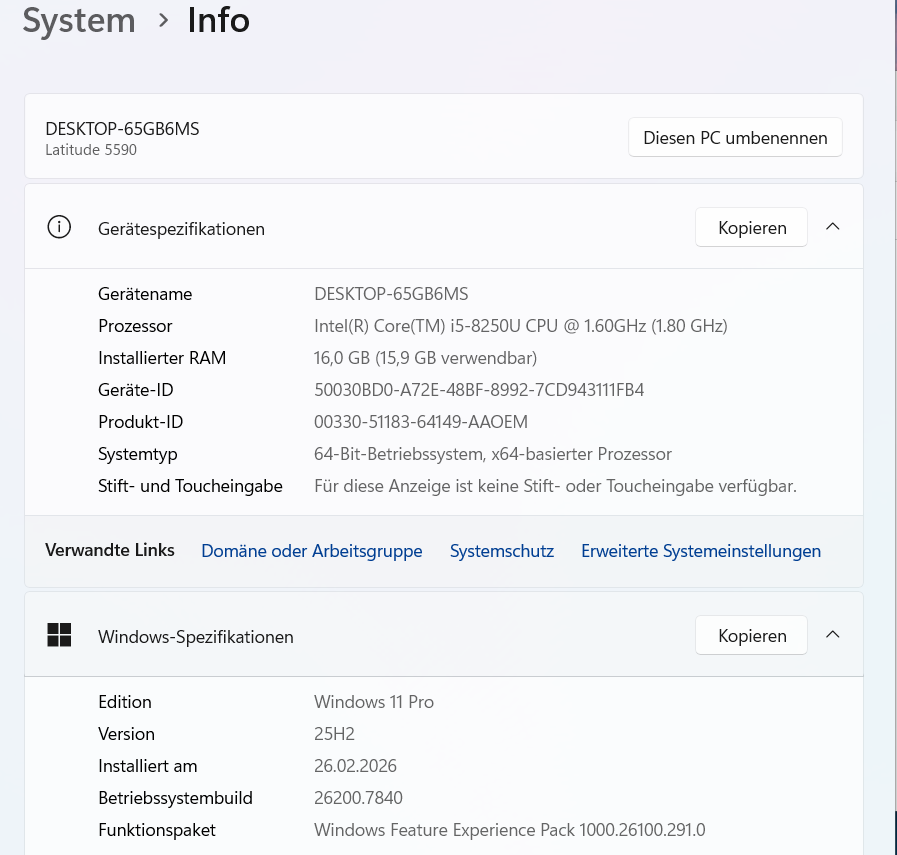The image size is (897, 855).
Task: Click 'Diesen PC umbenennen' button
Action: point(735,137)
